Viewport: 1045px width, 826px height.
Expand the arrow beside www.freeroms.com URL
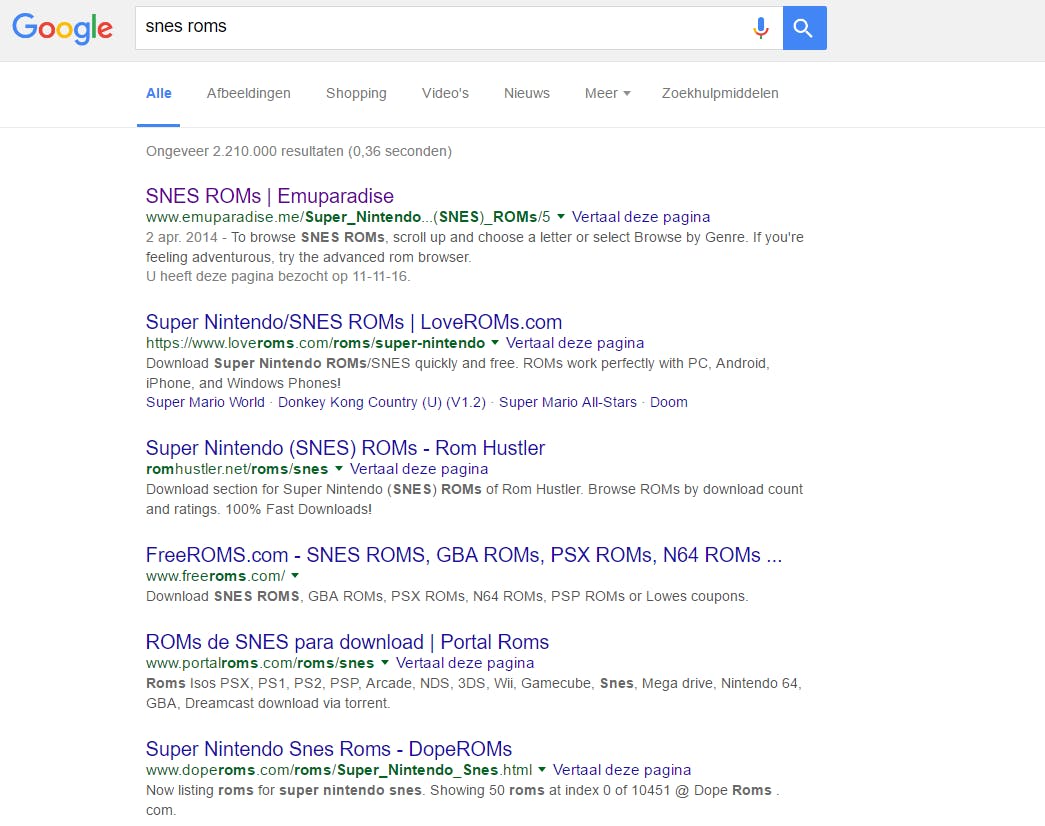click(x=295, y=575)
